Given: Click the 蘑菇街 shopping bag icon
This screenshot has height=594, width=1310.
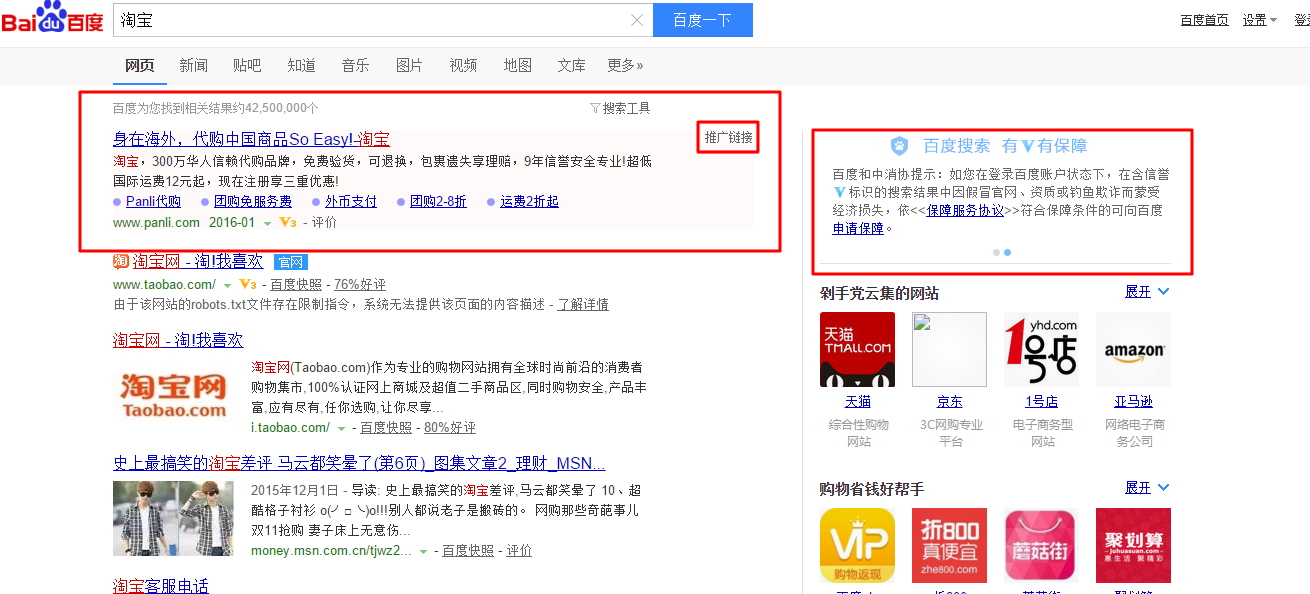Looking at the screenshot, I should pos(1041,545).
